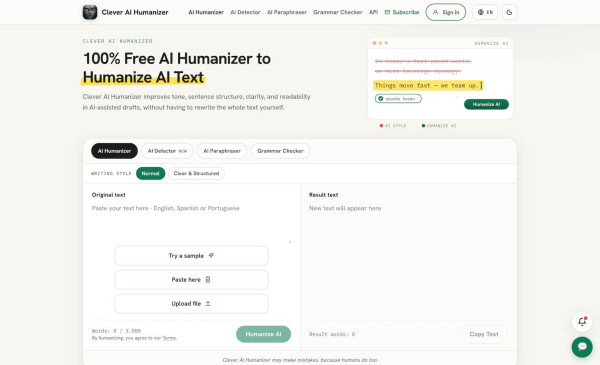This screenshot has height=365, width=600.
Task: Click the Result text output area
Action: (408, 260)
